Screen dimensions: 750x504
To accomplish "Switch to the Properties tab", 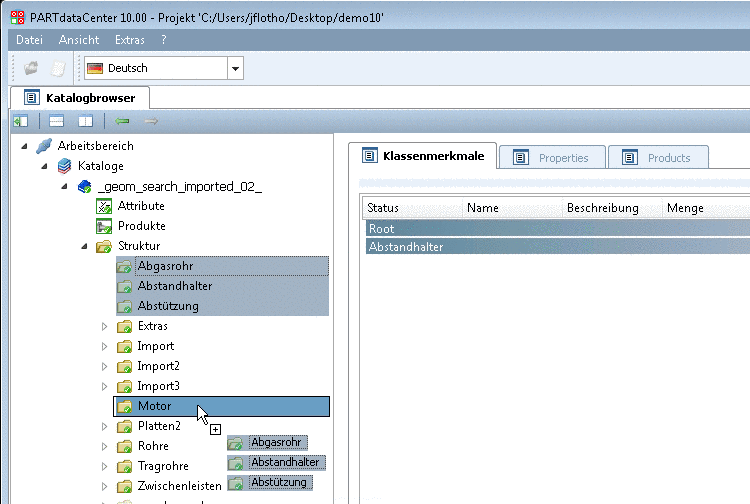I will click(552, 158).
